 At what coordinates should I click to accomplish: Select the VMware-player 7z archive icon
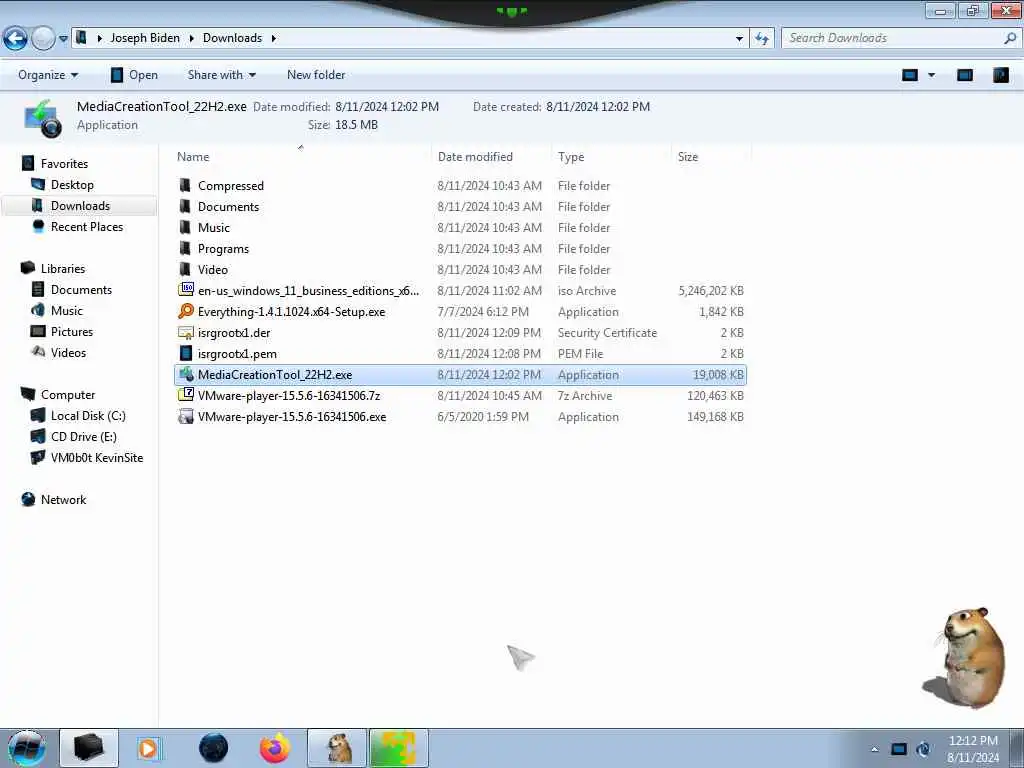(x=185, y=395)
